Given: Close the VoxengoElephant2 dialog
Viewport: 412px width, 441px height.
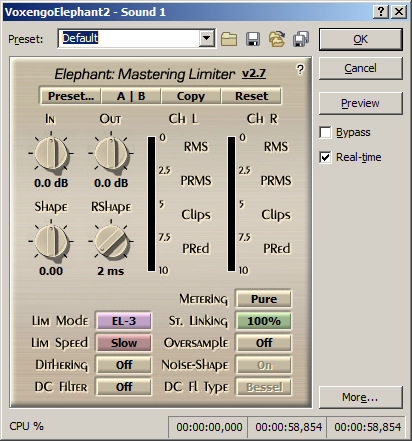Looking at the screenshot, I should pyautogui.click(x=399, y=12).
